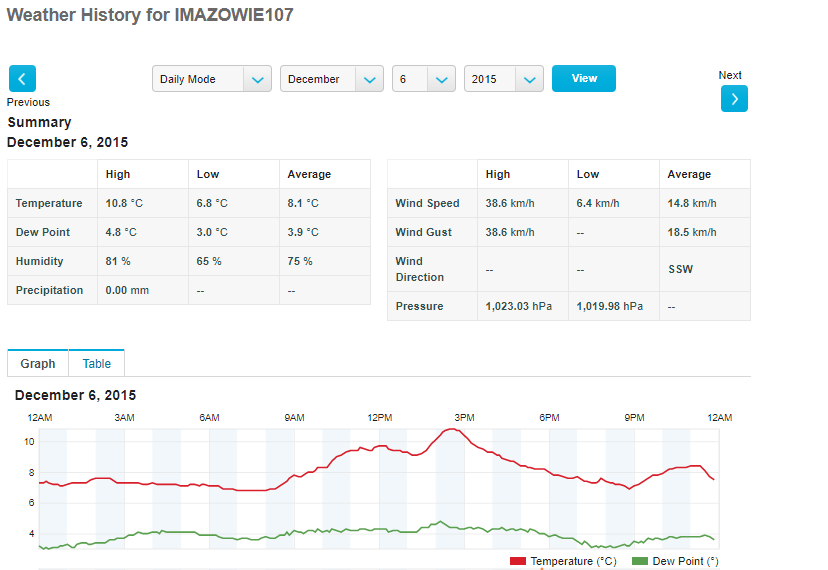Click the Wind Speed high value cell
Viewport: 828px width, 570px height.
(x=507, y=203)
